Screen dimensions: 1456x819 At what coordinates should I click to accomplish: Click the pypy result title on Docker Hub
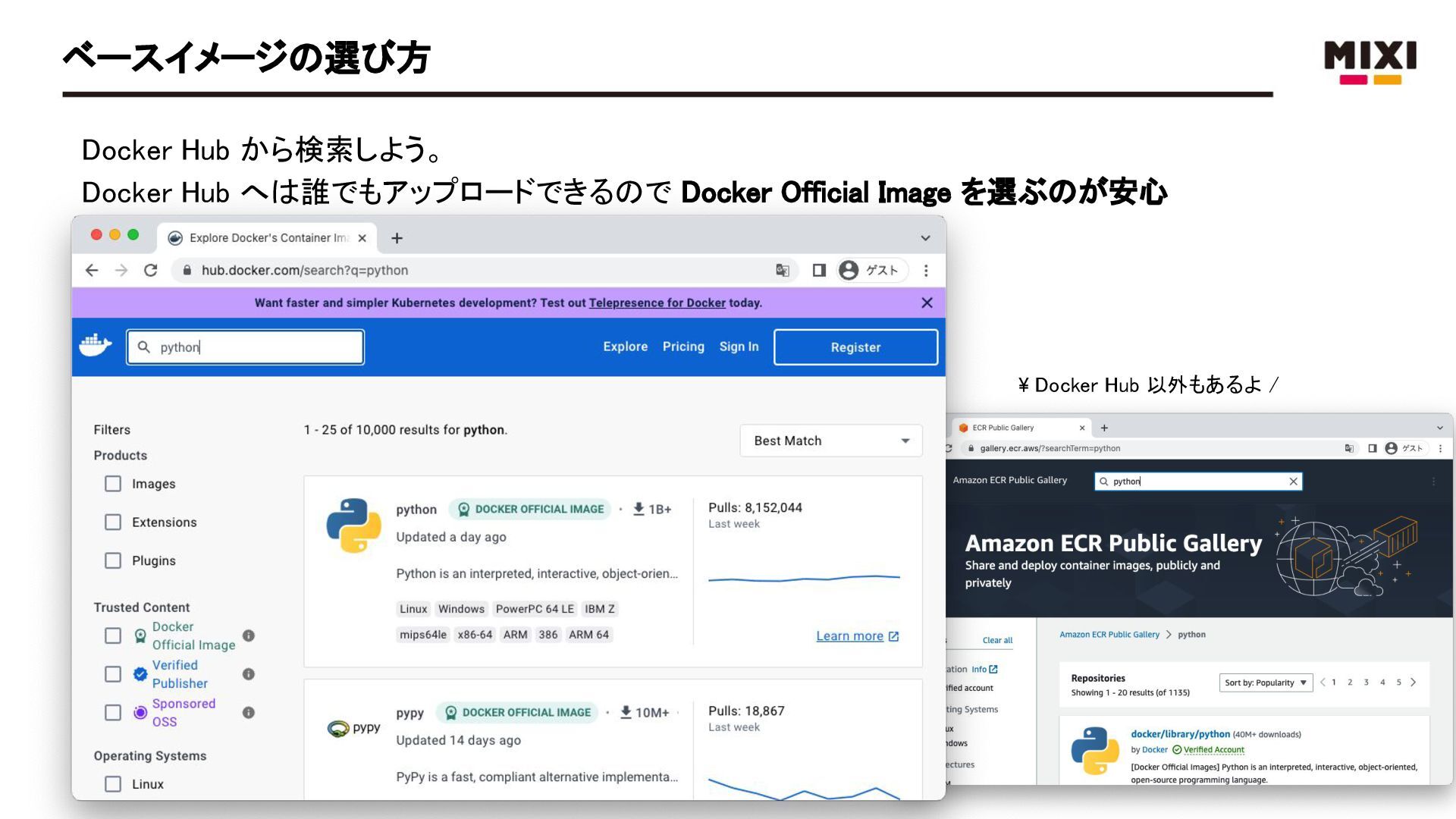(409, 713)
